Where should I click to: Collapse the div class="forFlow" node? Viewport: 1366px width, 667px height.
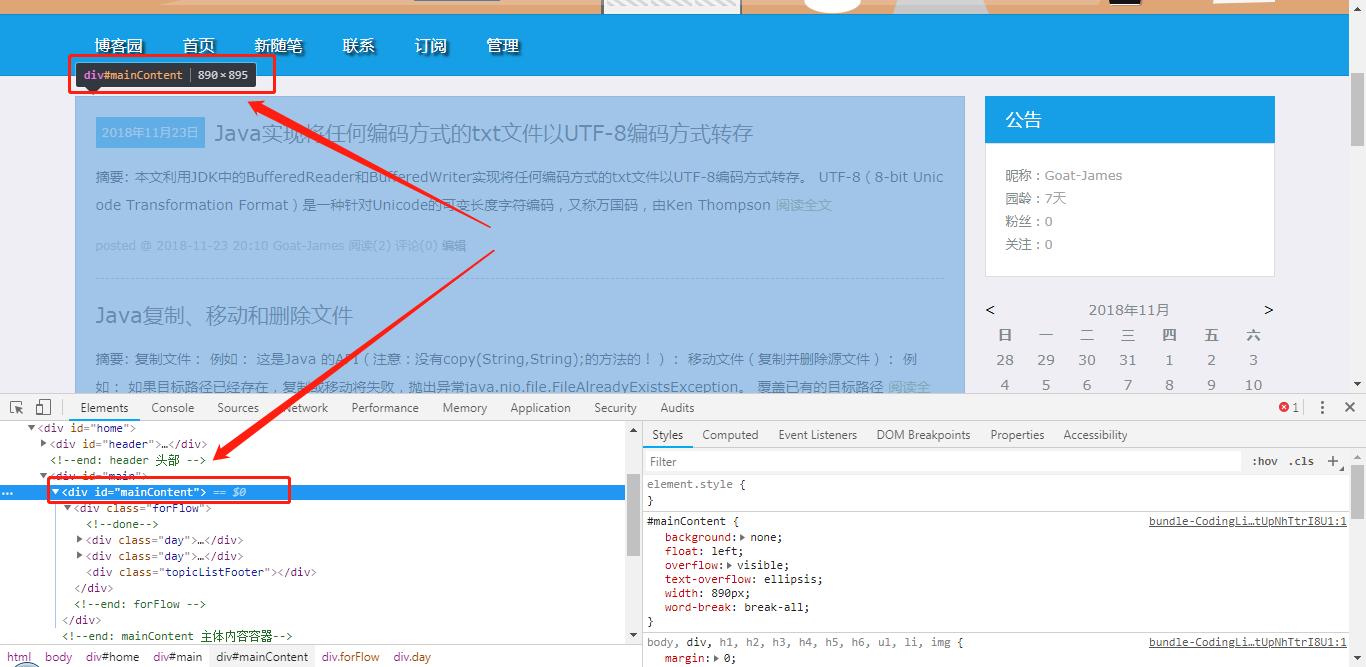[x=68, y=508]
